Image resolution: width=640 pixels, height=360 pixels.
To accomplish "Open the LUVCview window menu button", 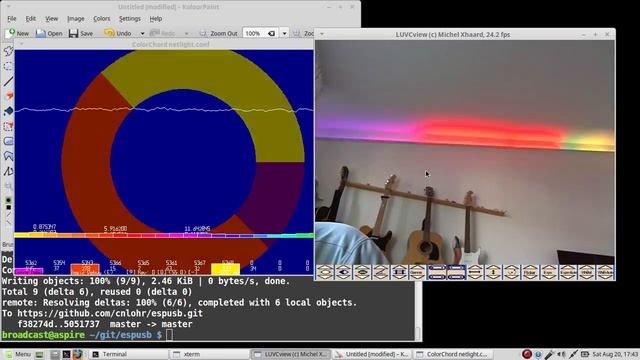I will coord(322,34).
